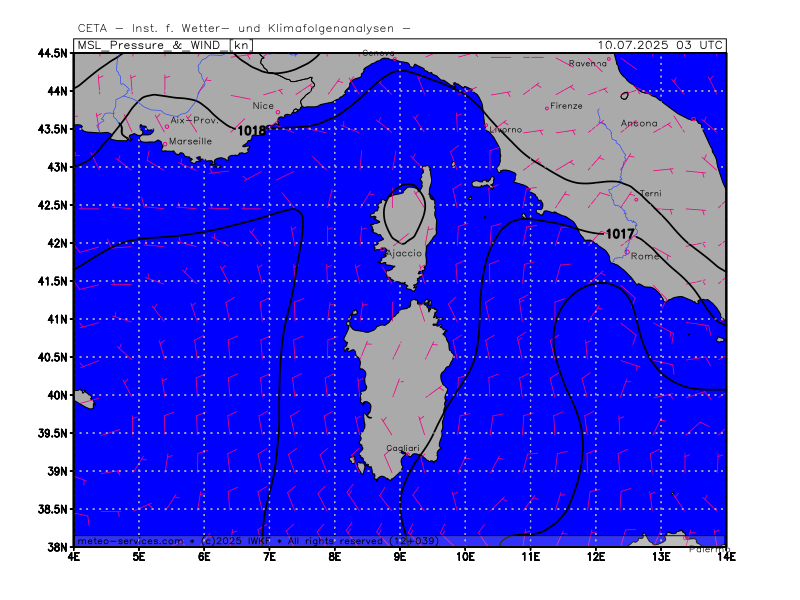Image resolution: width=800 pixels, height=600 pixels.
Task: Click the 14E longitude axis label
Action: [x=727, y=557]
